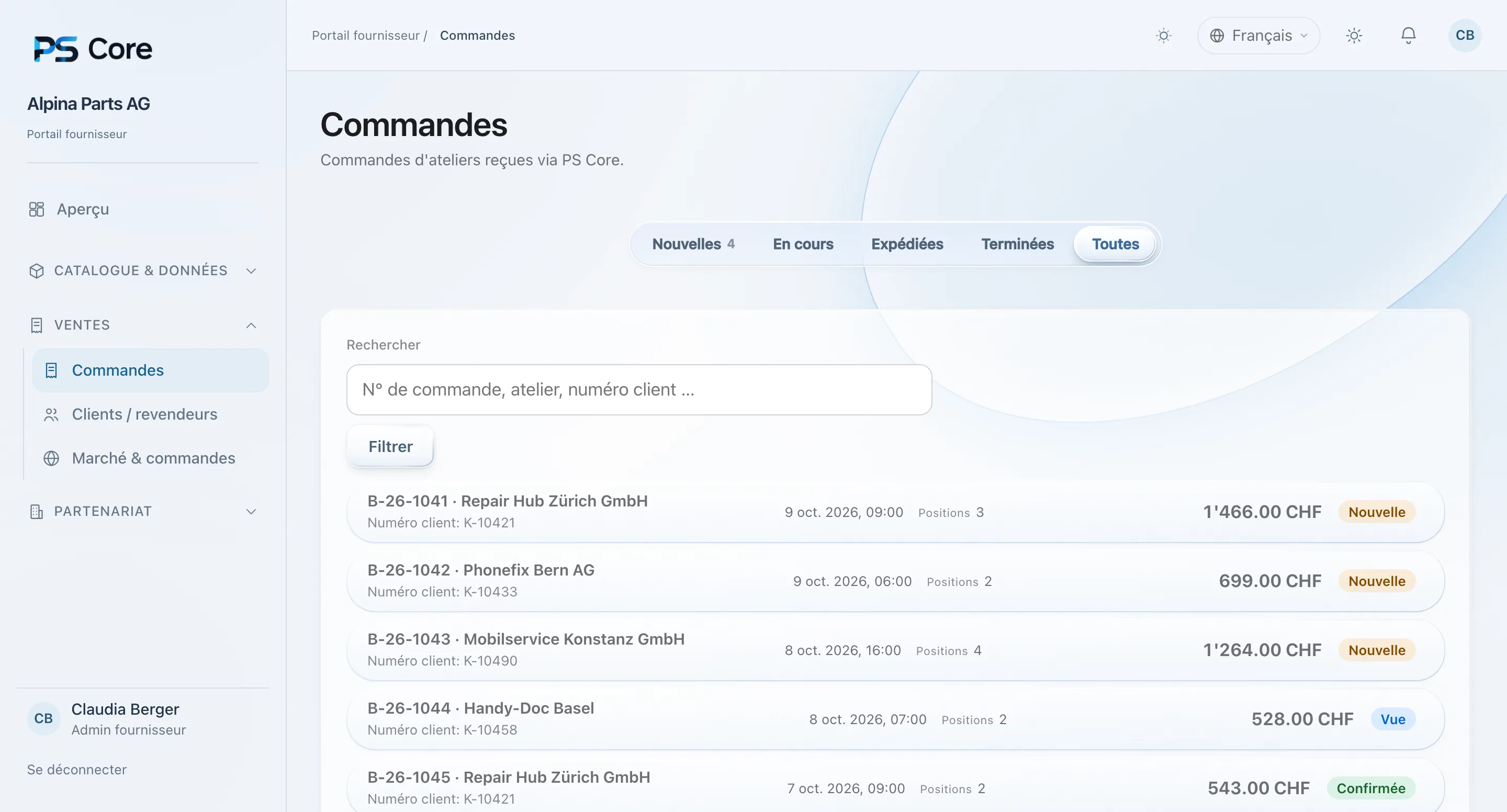Open Marché & commandes in the sidebar
The image size is (1507, 812).
click(x=150, y=459)
